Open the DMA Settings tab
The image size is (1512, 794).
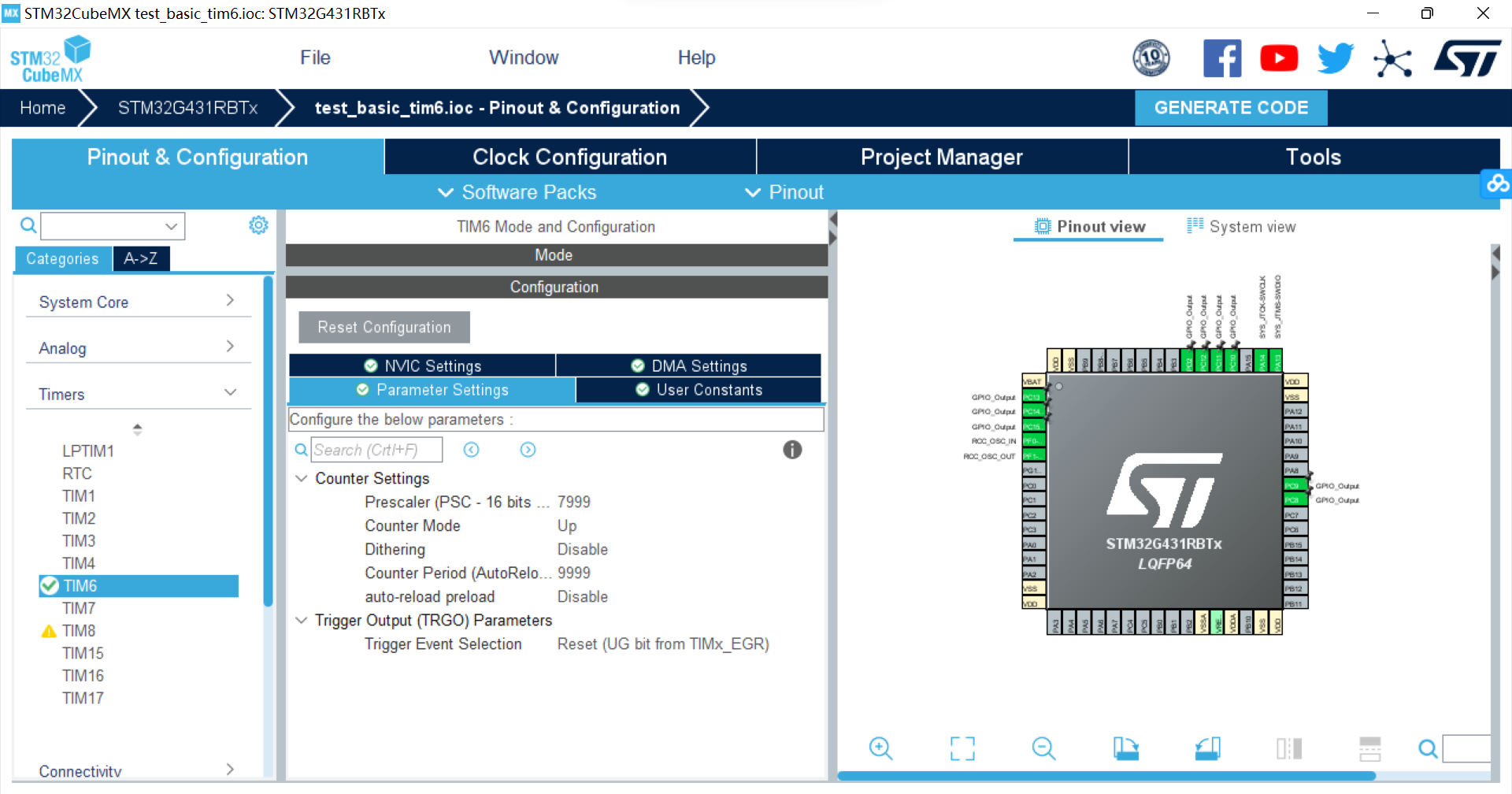[x=689, y=365]
